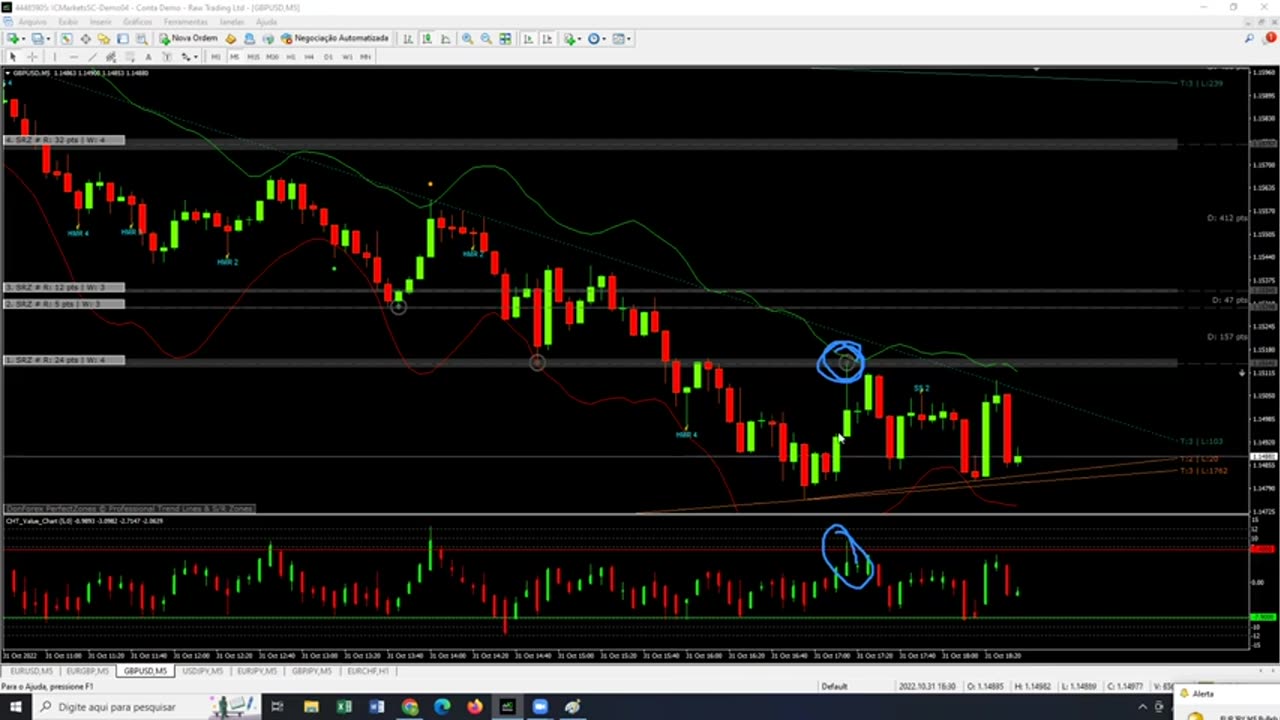
Task: Open the Inserir menu
Action: click(101, 21)
